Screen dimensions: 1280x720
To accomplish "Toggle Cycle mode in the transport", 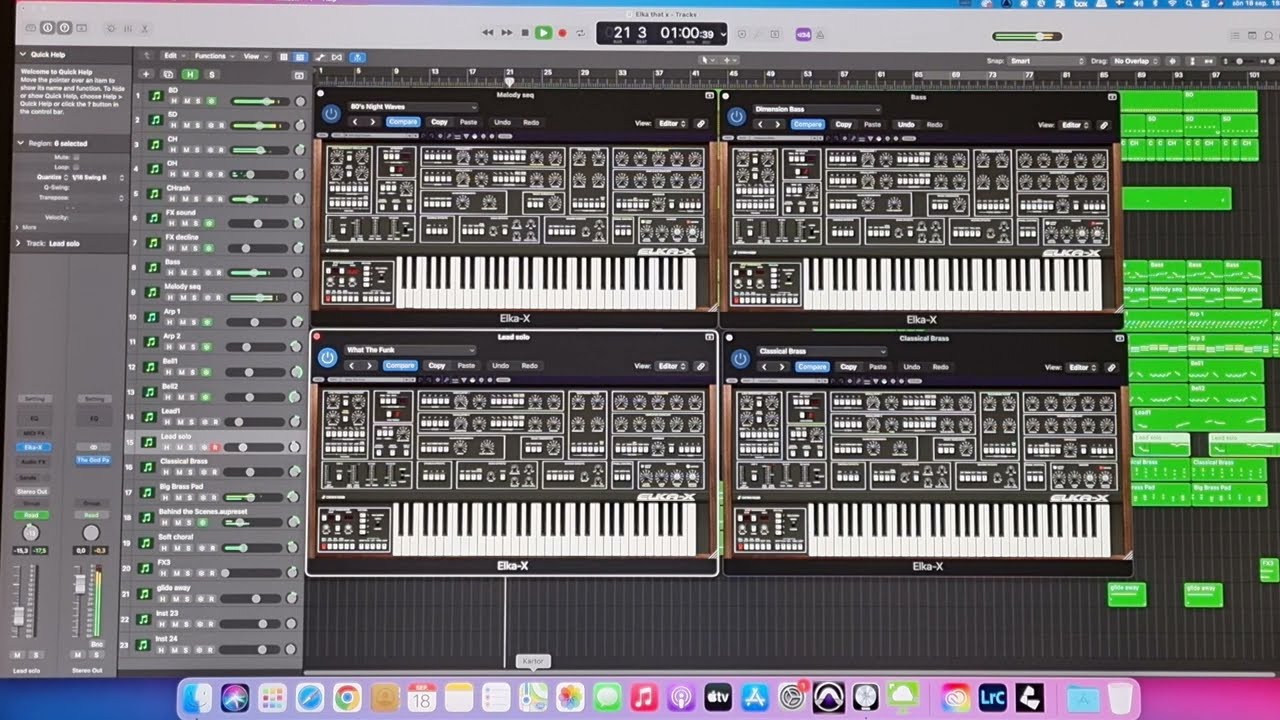I will (580, 33).
